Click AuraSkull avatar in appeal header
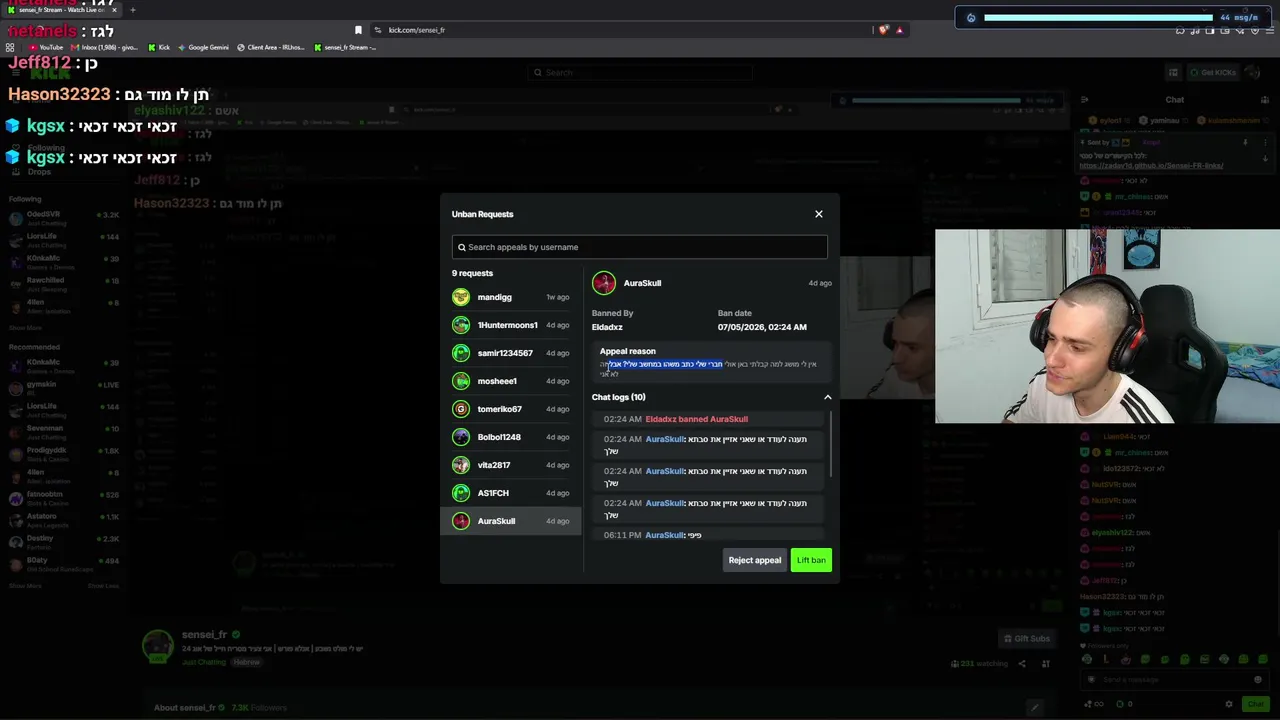The width and height of the screenshot is (1280, 720). (x=604, y=283)
